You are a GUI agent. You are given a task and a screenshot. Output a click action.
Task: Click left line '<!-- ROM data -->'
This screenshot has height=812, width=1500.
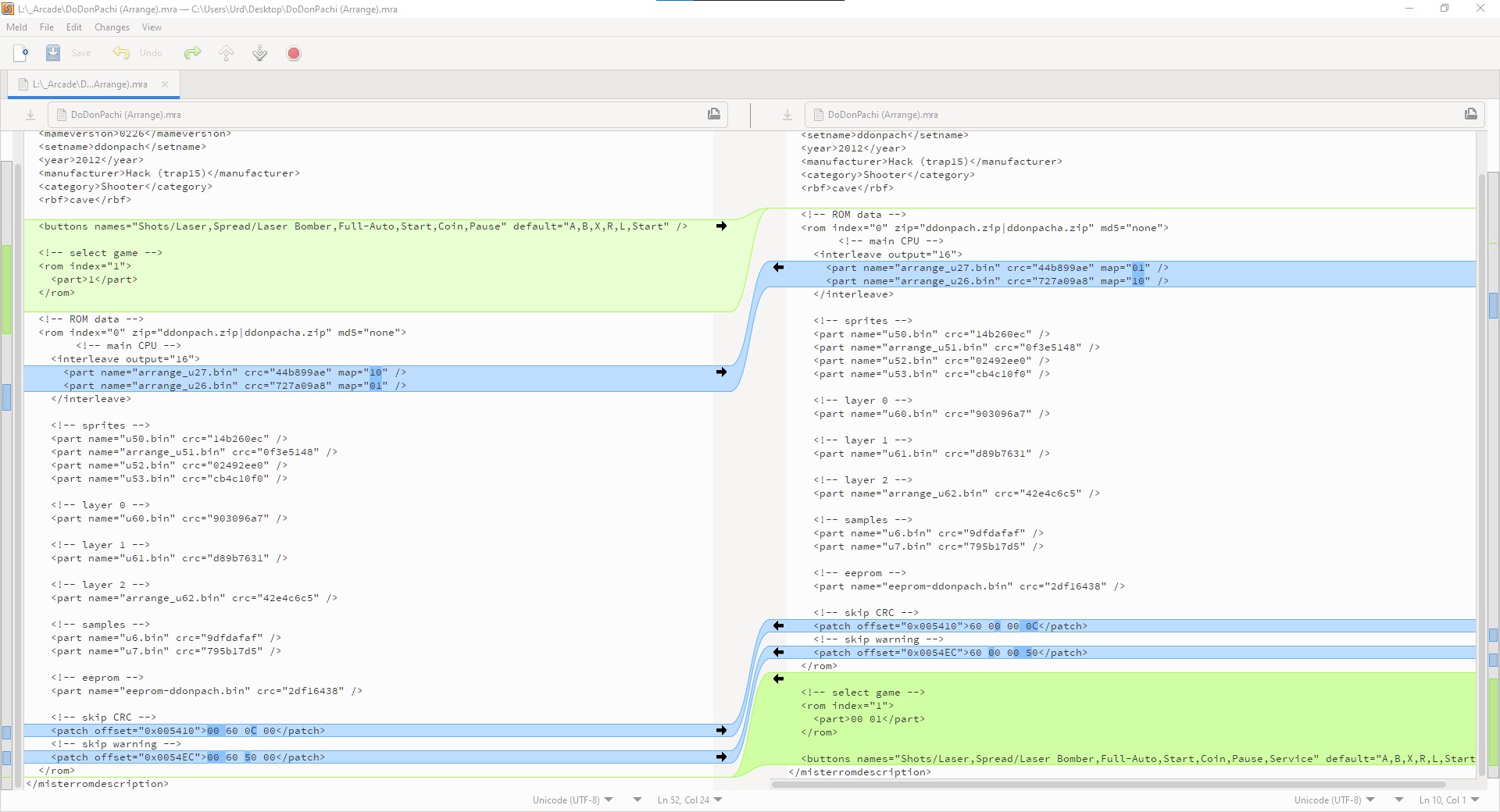[91, 319]
